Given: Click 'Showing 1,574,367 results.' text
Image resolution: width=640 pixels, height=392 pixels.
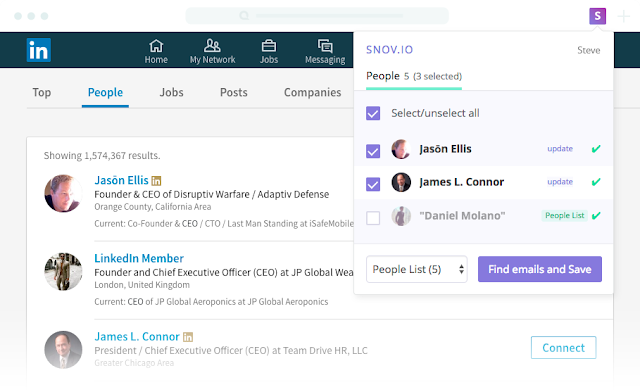Looking at the screenshot, I should tap(102, 156).
